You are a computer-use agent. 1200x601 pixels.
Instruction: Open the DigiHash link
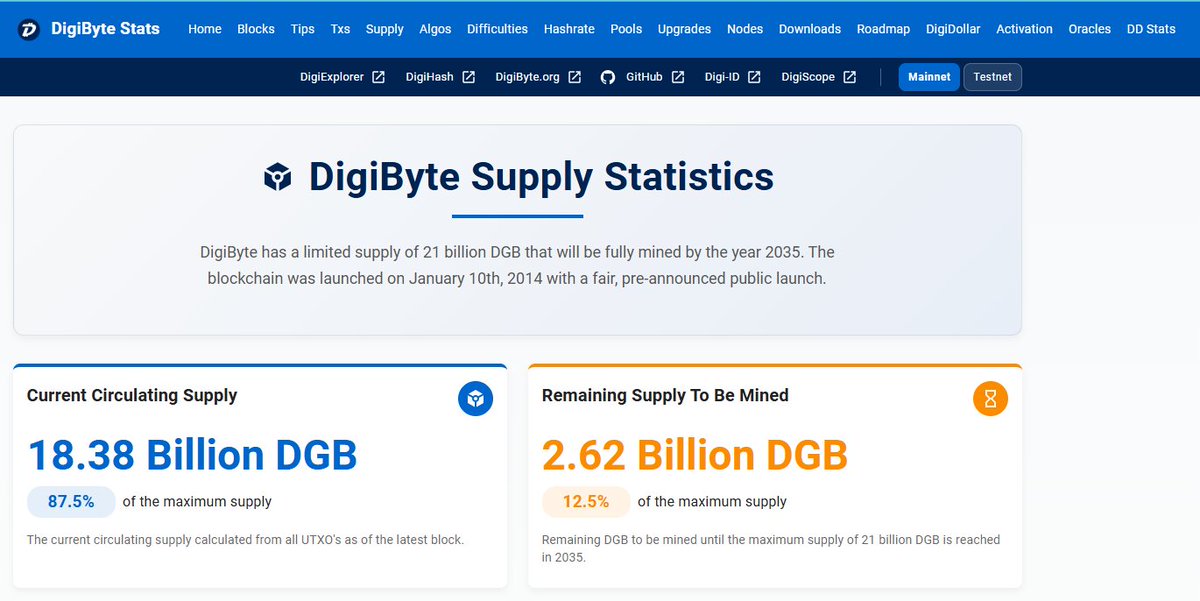click(x=429, y=77)
